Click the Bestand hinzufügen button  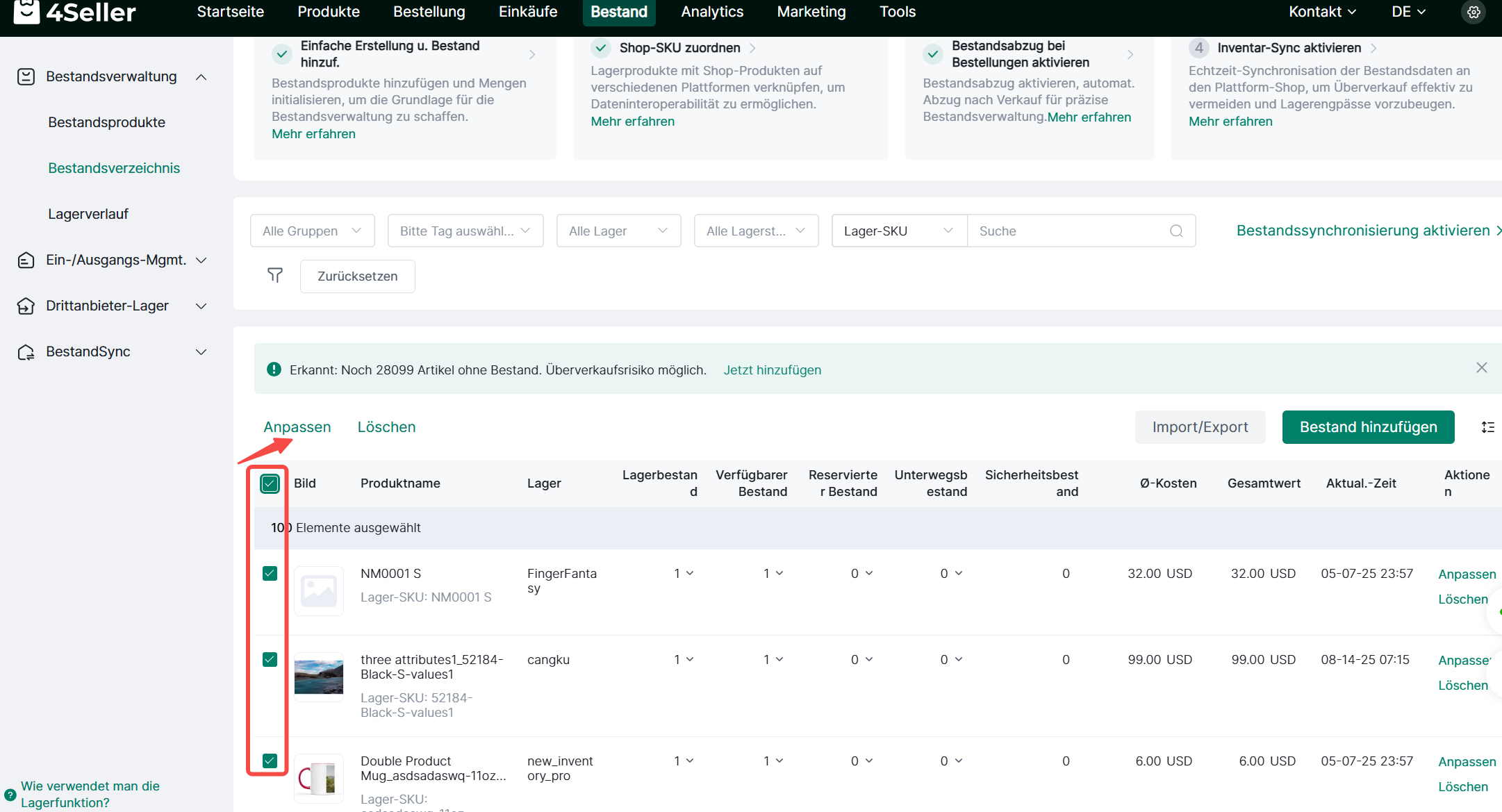[x=1368, y=427]
